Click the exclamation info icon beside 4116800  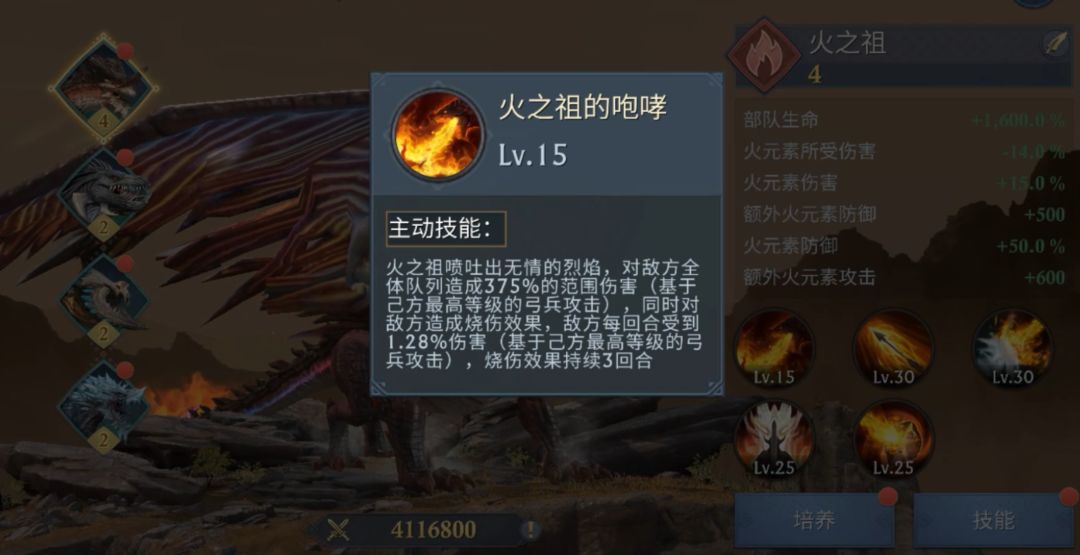[530, 530]
